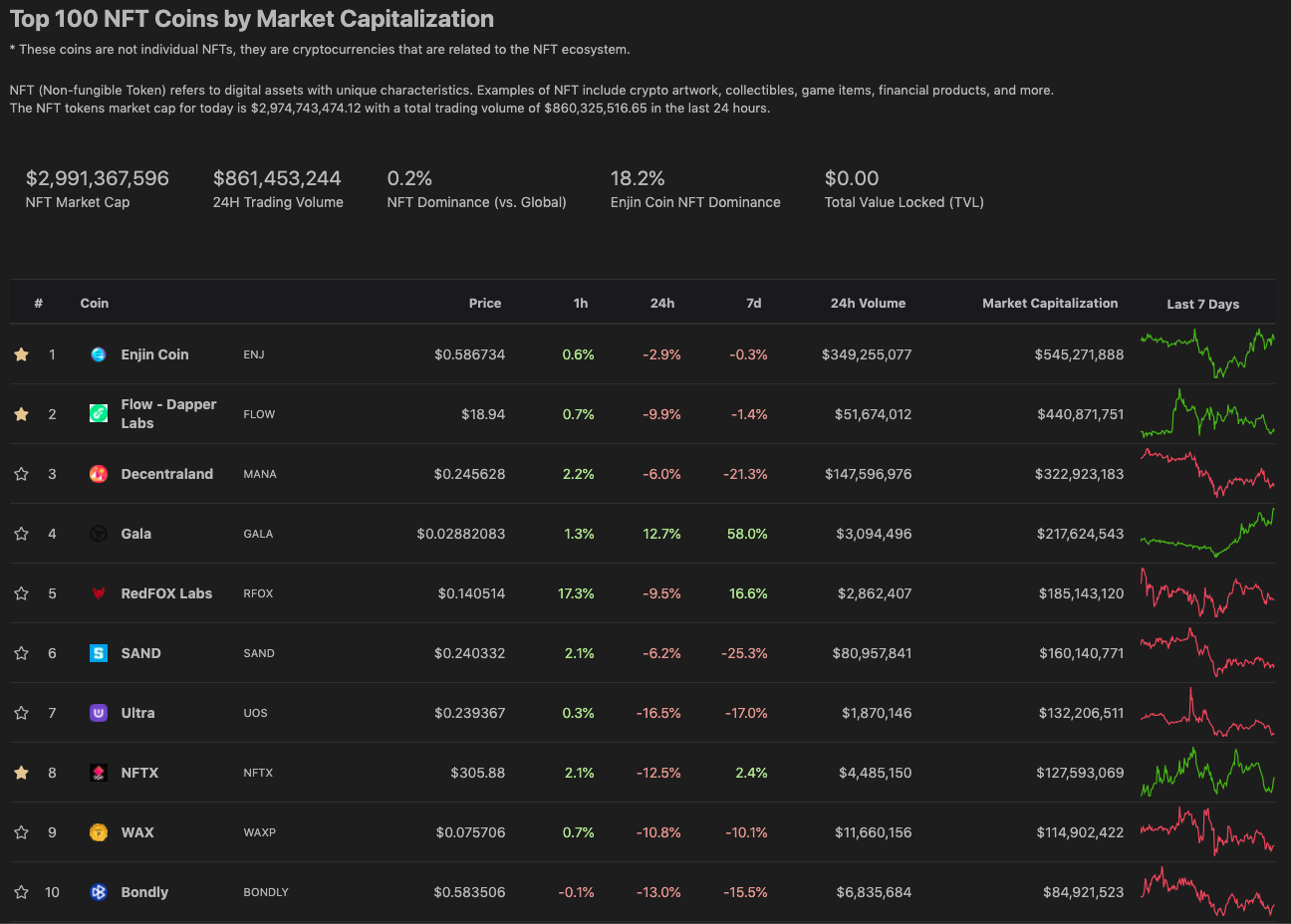
Task: Favorite Decentraland with its star
Action: pyautogui.click(x=21, y=474)
